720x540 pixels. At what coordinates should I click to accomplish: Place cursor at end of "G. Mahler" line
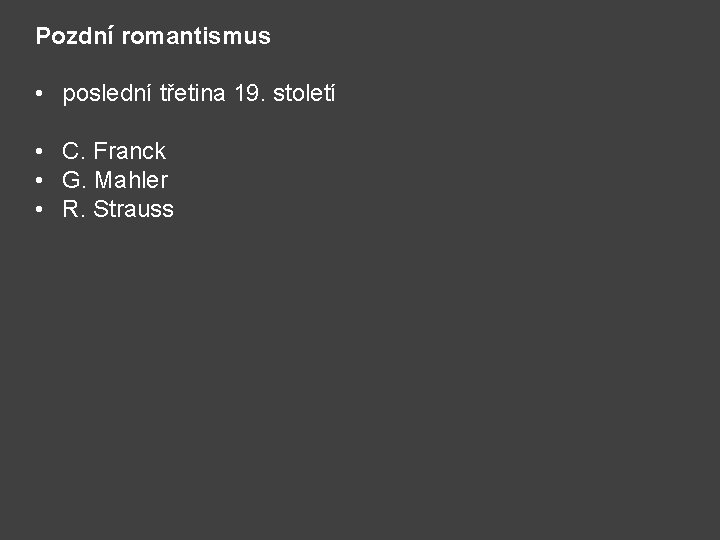(x=169, y=181)
